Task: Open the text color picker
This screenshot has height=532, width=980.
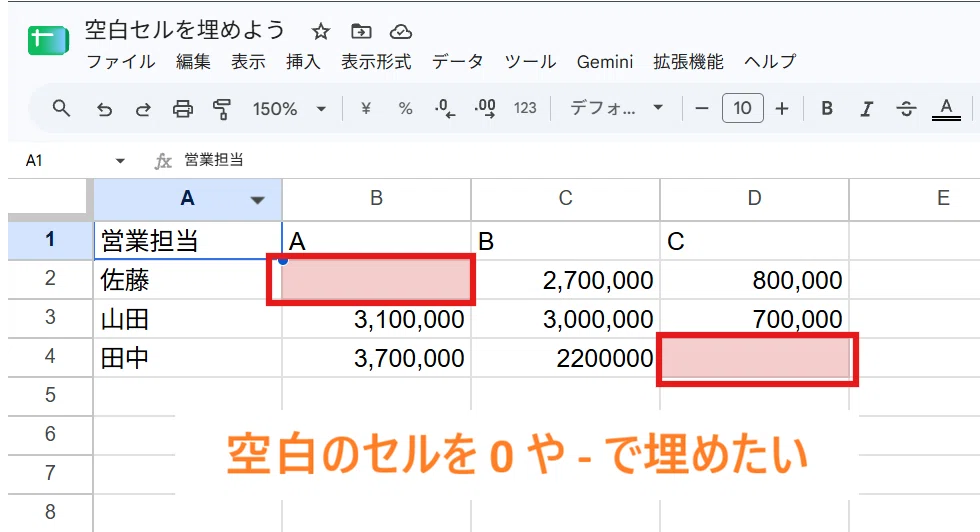Action: [946, 109]
